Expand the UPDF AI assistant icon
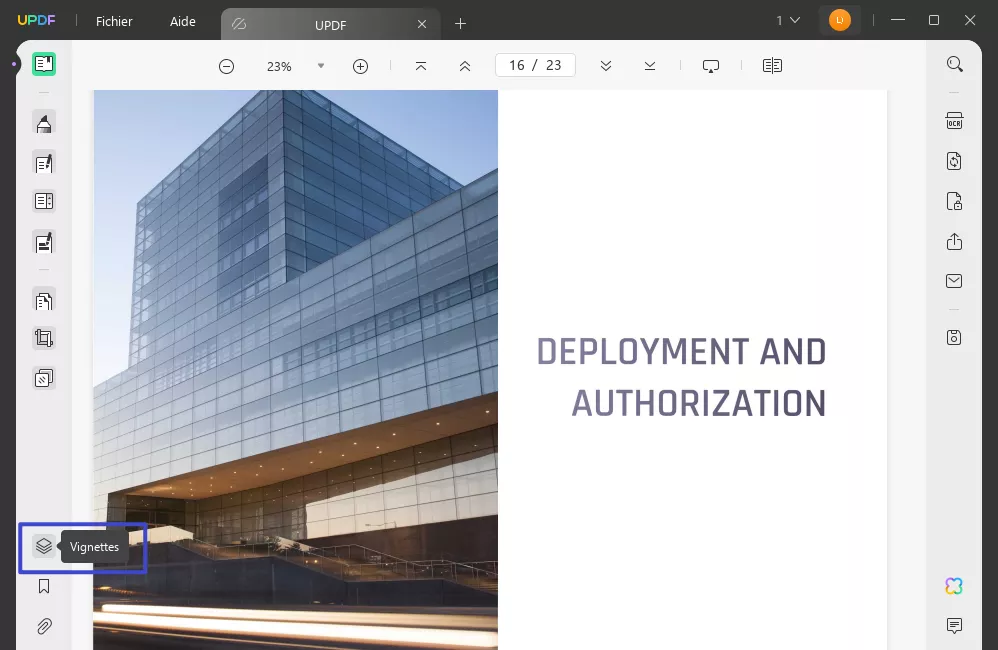 (x=954, y=586)
